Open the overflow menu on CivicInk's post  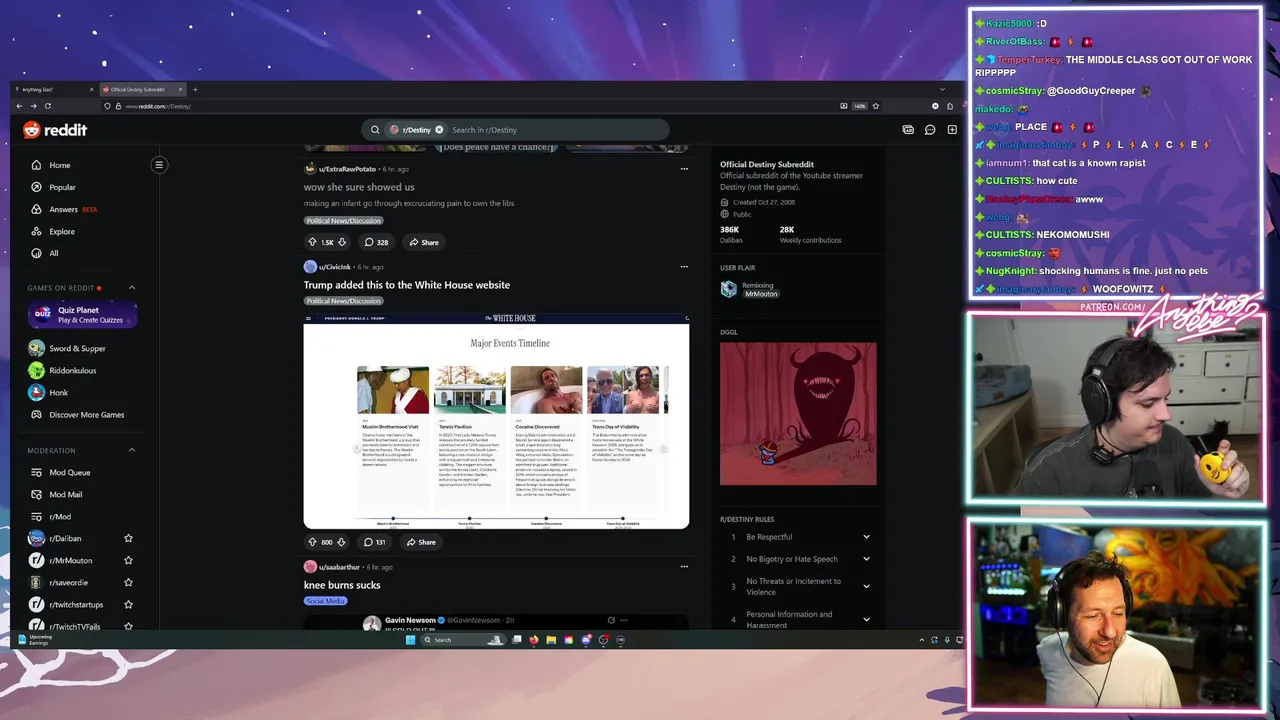tap(684, 267)
